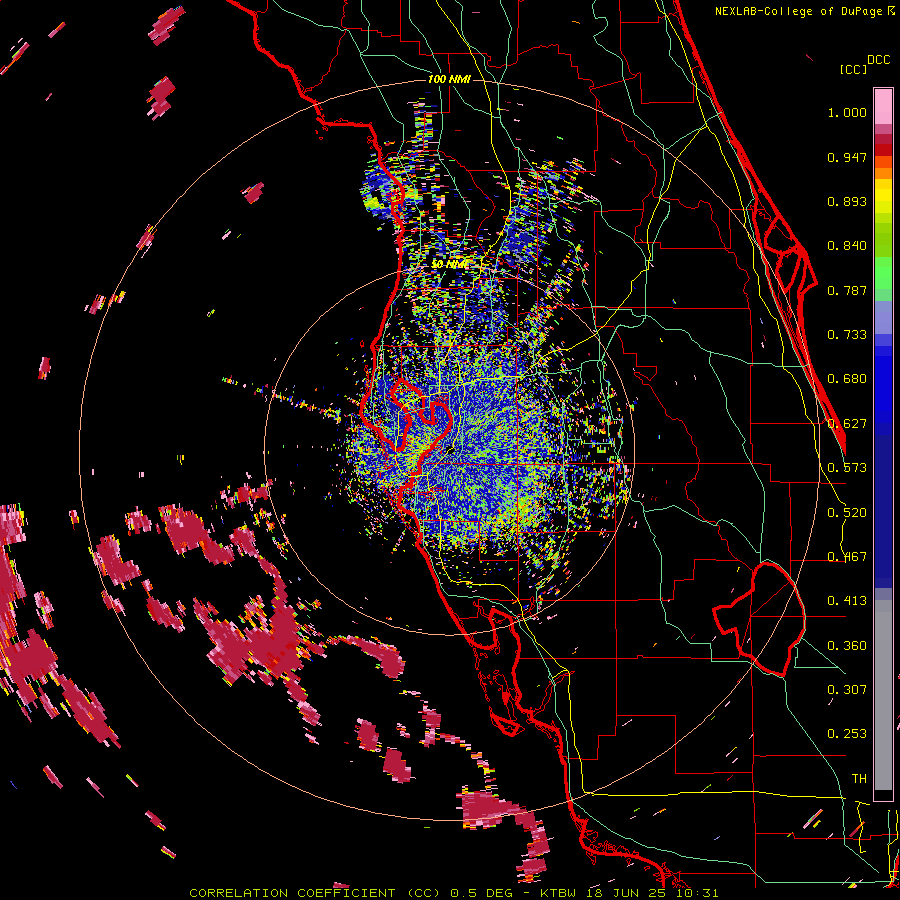The width and height of the screenshot is (900, 900).
Task: Click the DCC product label above the color scale
Action: [x=878, y=60]
